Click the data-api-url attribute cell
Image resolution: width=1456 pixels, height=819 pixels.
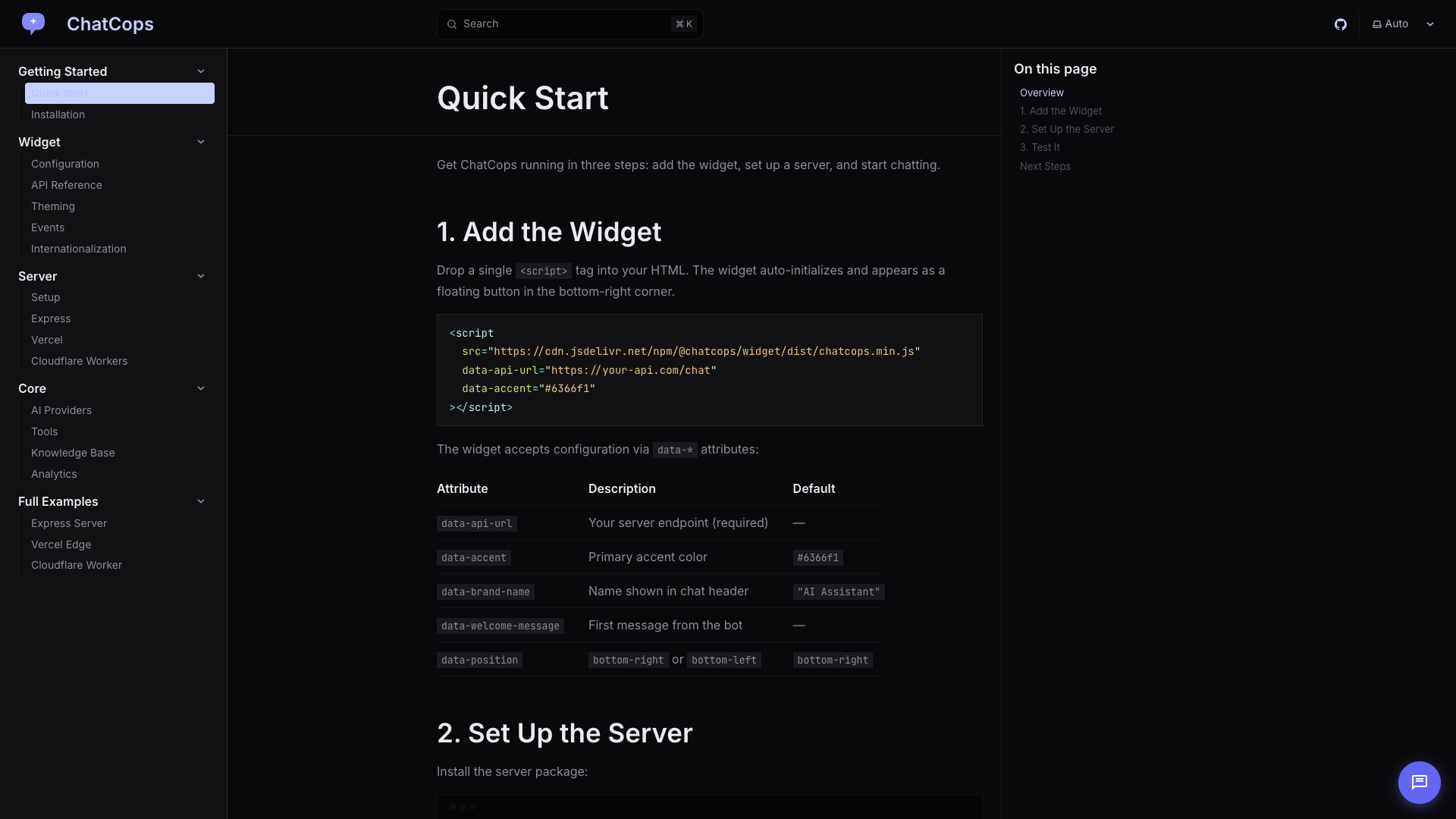(477, 523)
